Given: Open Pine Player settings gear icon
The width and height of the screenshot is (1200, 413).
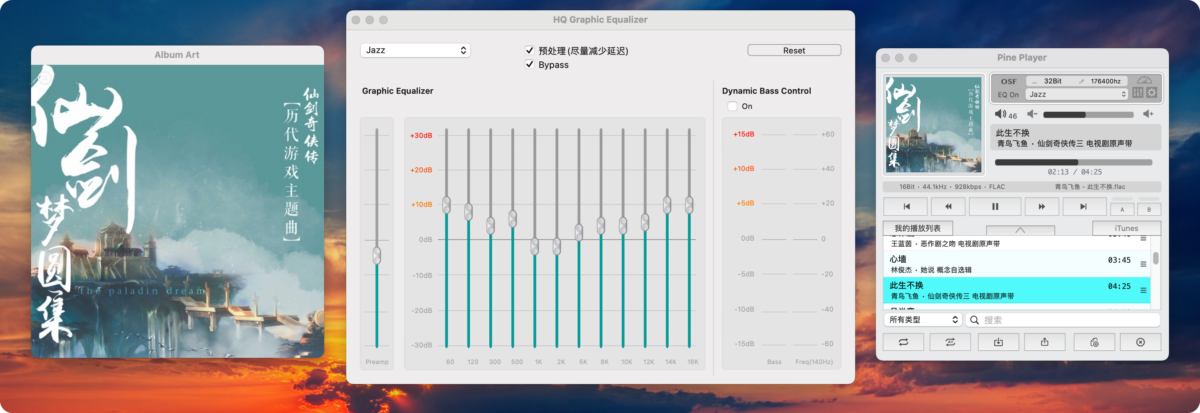Looking at the screenshot, I should (x=1151, y=94).
